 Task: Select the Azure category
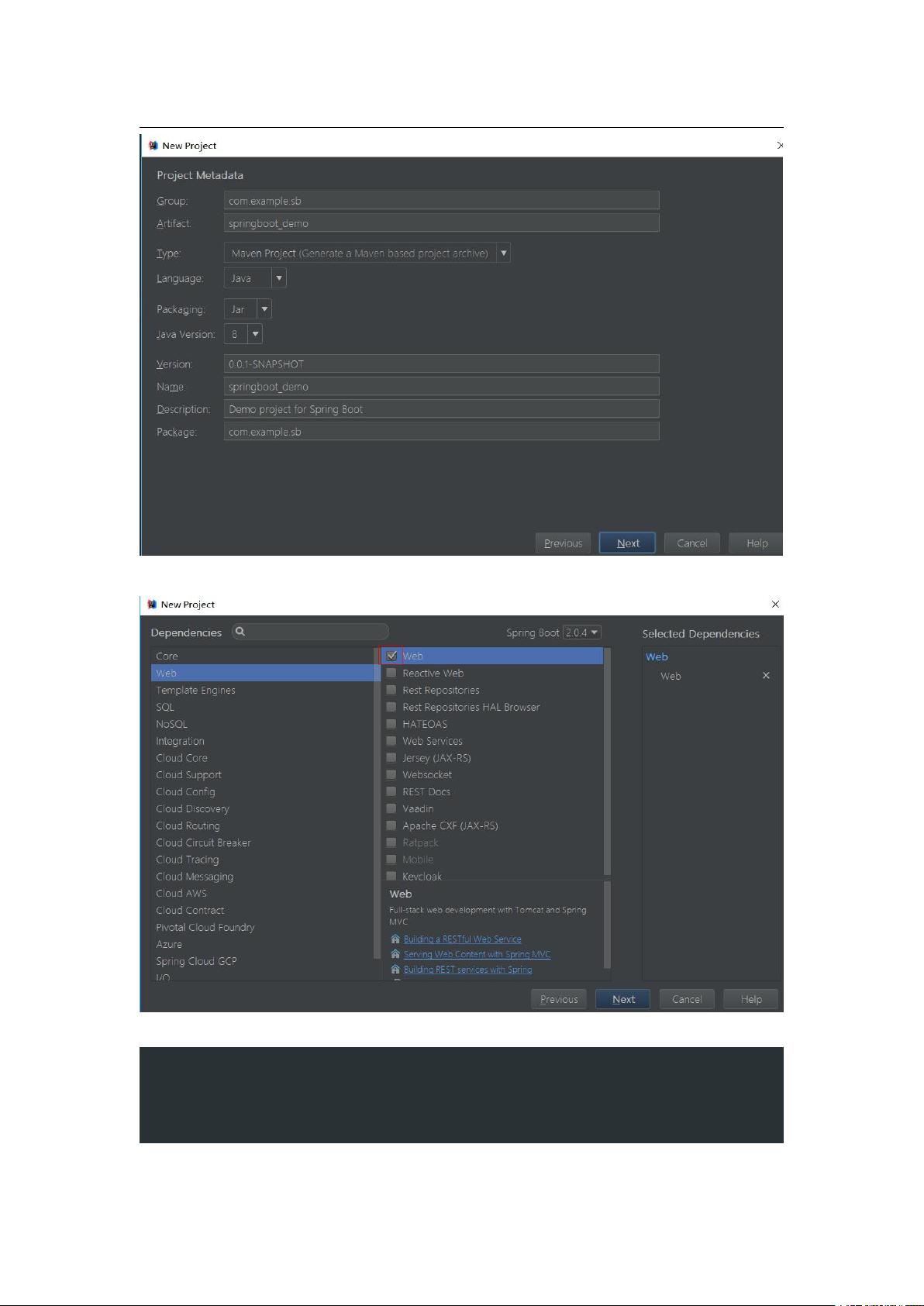pos(262,944)
